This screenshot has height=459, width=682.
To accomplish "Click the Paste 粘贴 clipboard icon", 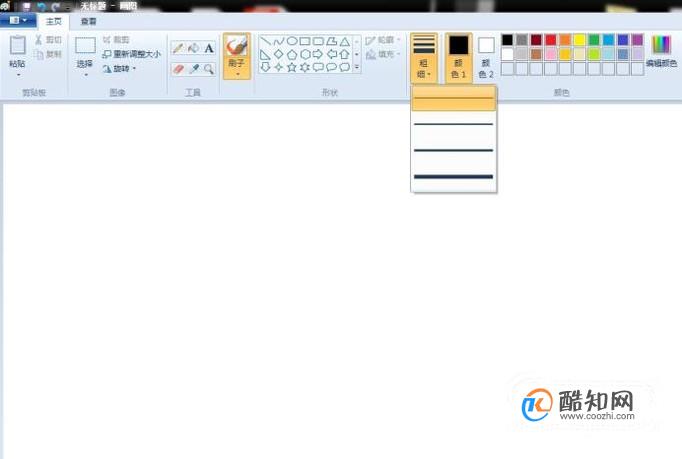I will [18, 46].
